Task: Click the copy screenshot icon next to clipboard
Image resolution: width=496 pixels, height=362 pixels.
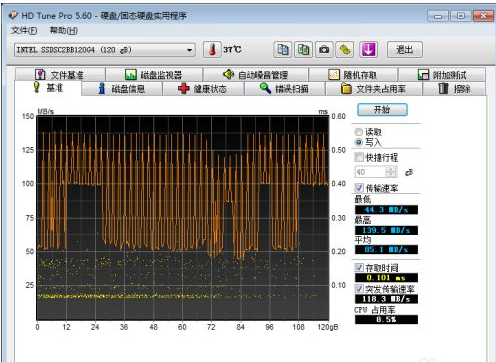Action: [x=303, y=50]
